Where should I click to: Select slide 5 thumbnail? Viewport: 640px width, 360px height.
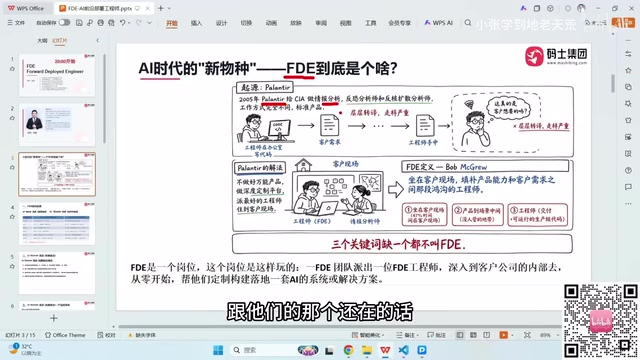[57, 273]
